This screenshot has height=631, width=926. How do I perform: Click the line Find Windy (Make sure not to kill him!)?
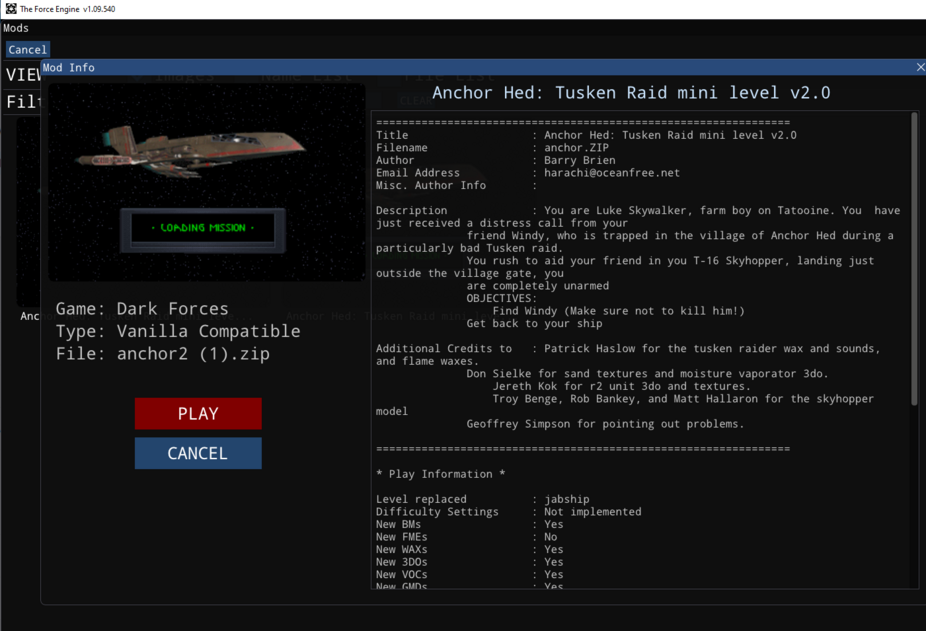tap(618, 311)
